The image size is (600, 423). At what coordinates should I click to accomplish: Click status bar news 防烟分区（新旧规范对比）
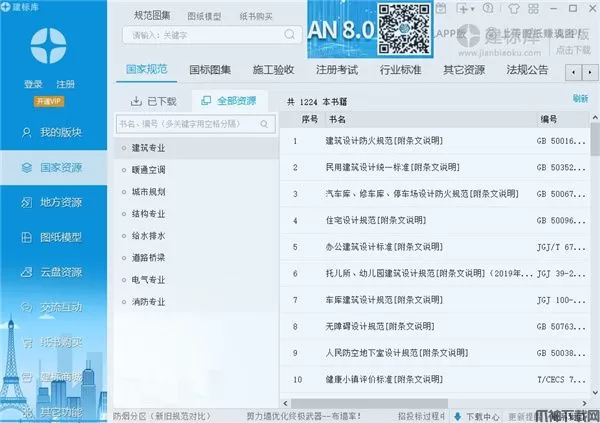pyautogui.click(x=162, y=416)
